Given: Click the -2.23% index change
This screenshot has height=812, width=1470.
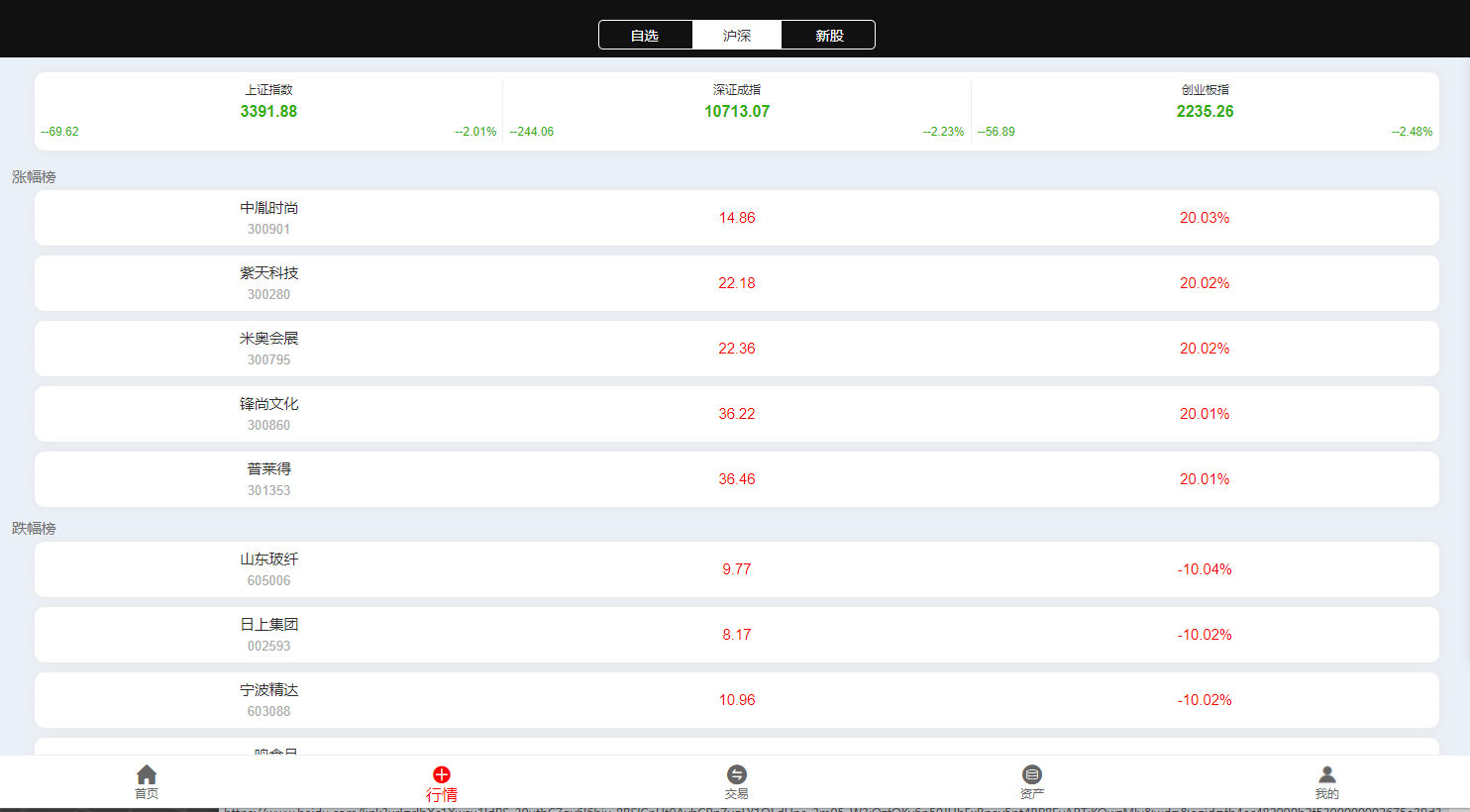Looking at the screenshot, I should (944, 132).
